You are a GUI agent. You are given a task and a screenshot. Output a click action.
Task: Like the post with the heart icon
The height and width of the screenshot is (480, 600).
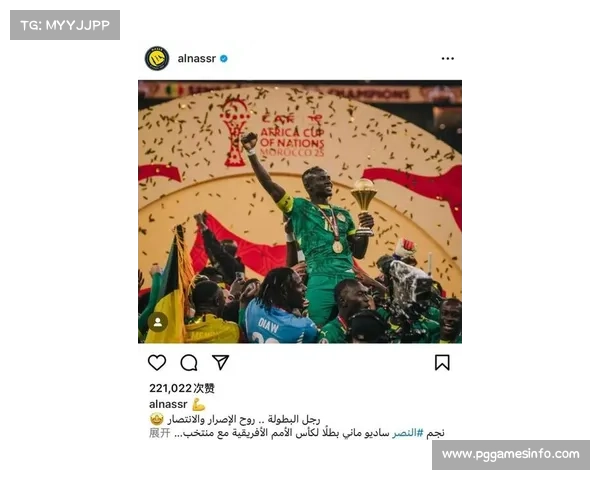coord(157,362)
